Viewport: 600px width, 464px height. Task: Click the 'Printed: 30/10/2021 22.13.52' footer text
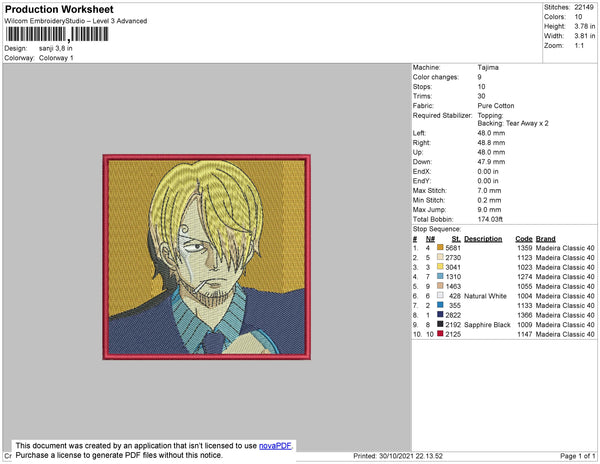coord(398,456)
